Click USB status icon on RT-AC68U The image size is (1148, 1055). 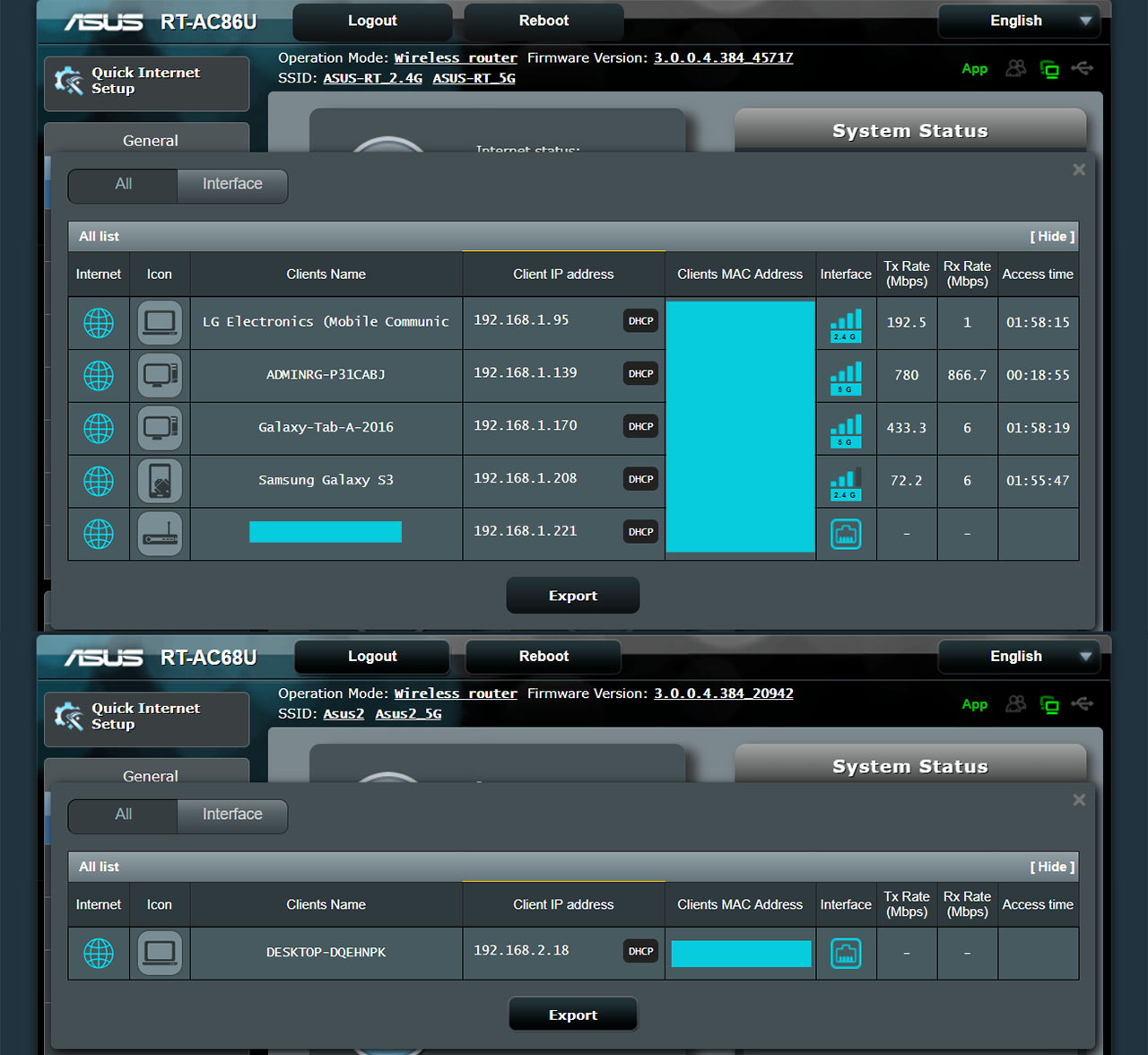[x=1082, y=704]
